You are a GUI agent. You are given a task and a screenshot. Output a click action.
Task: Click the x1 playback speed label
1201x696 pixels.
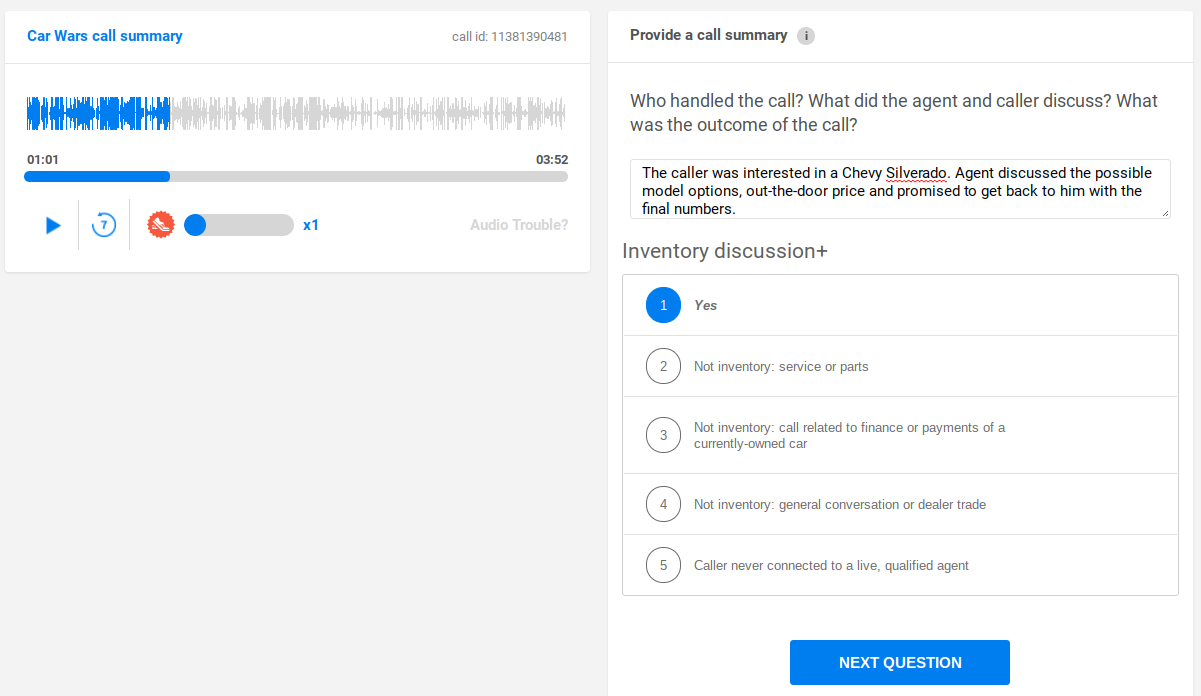[x=311, y=225]
